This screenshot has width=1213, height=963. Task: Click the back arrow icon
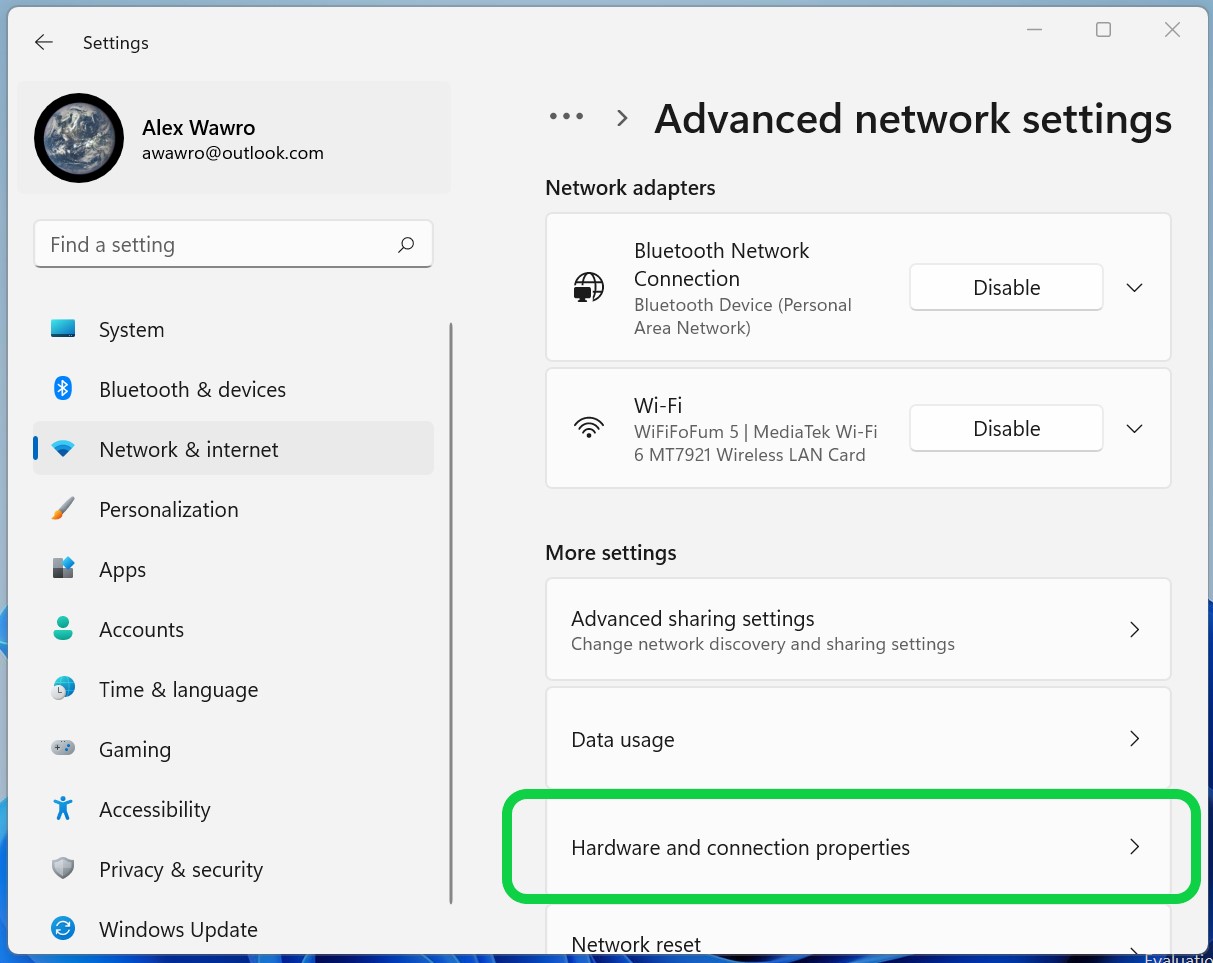pos(43,42)
